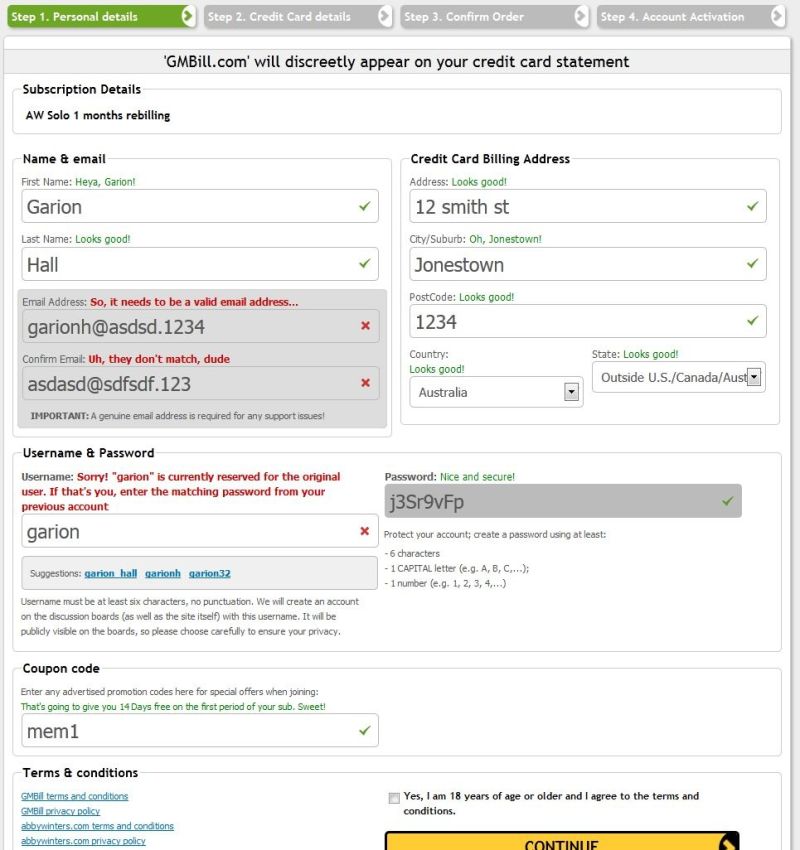Click red X in Username field
Viewport: 800px width, 850px height.
click(365, 531)
